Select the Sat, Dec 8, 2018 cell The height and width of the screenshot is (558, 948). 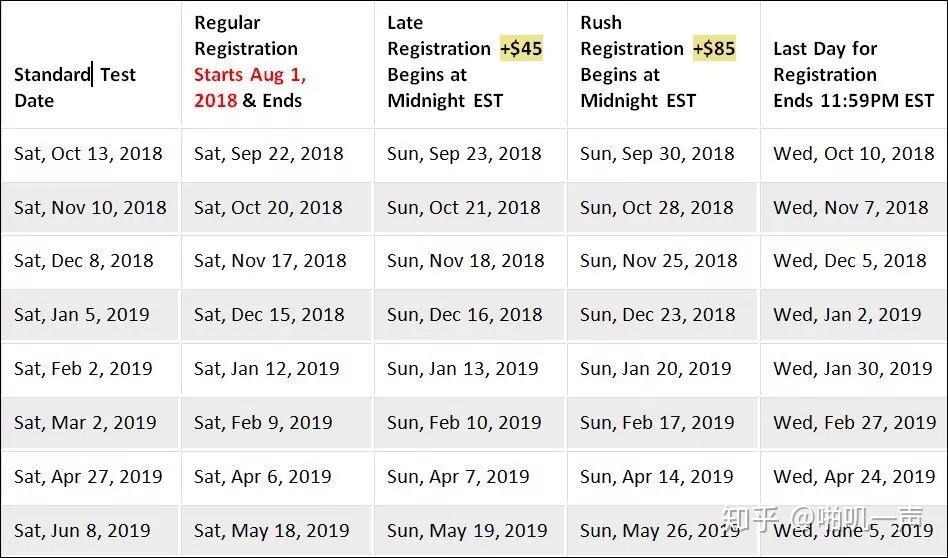pyautogui.click(x=90, y=261)
